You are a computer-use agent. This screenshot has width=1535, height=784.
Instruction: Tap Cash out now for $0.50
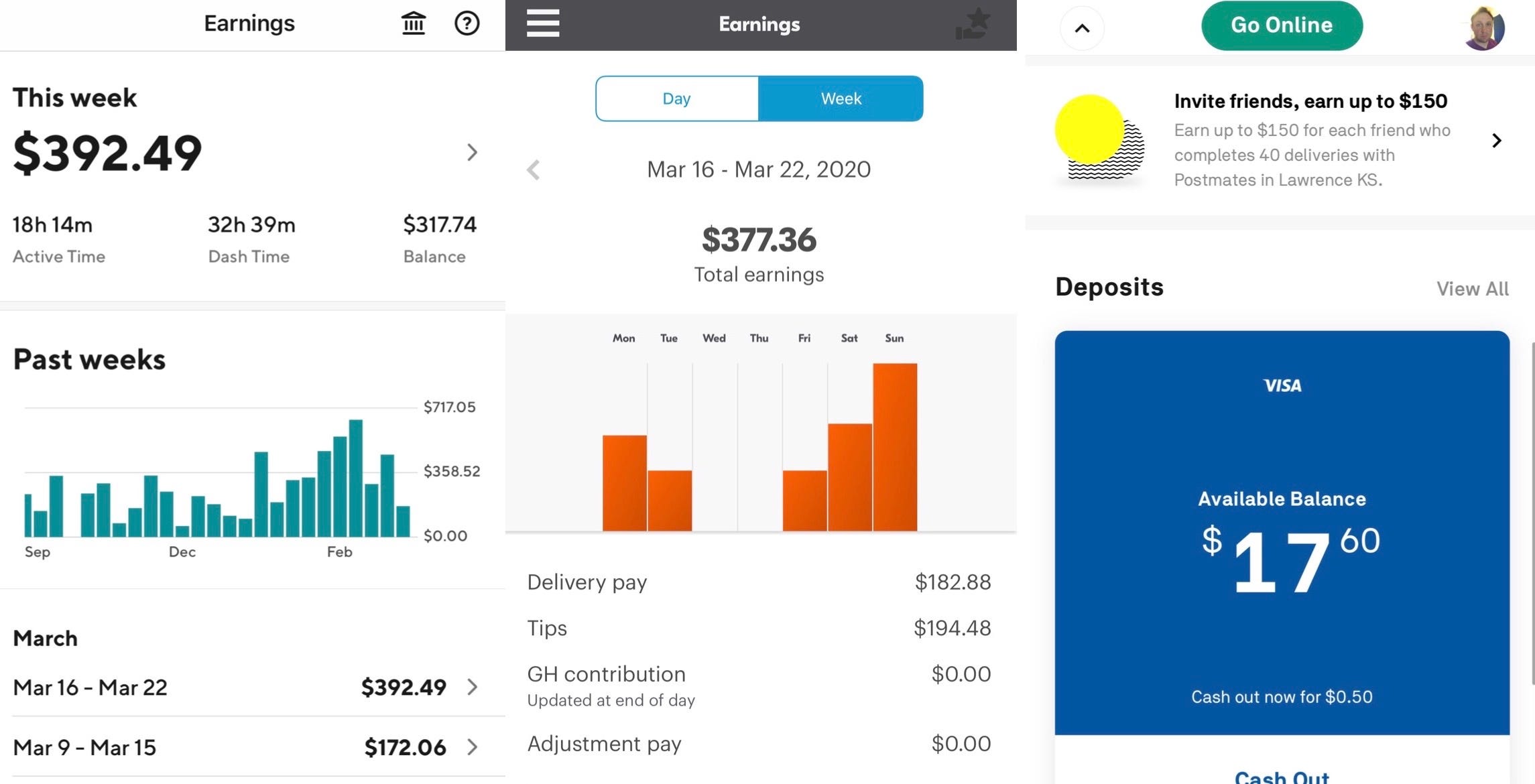point(1282,697)
